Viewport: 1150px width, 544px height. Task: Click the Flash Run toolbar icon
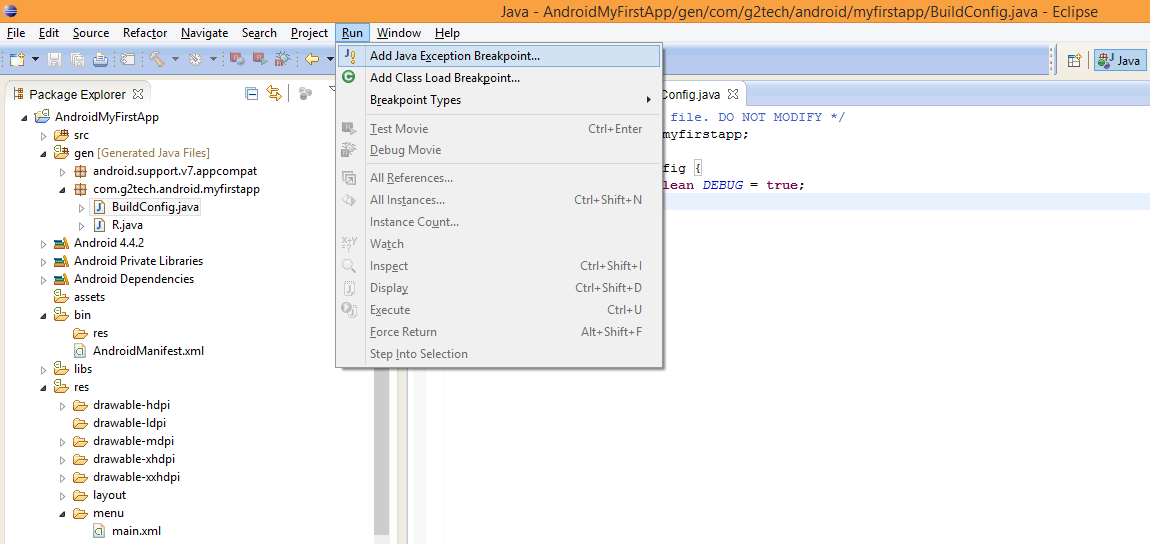point(260,59)
